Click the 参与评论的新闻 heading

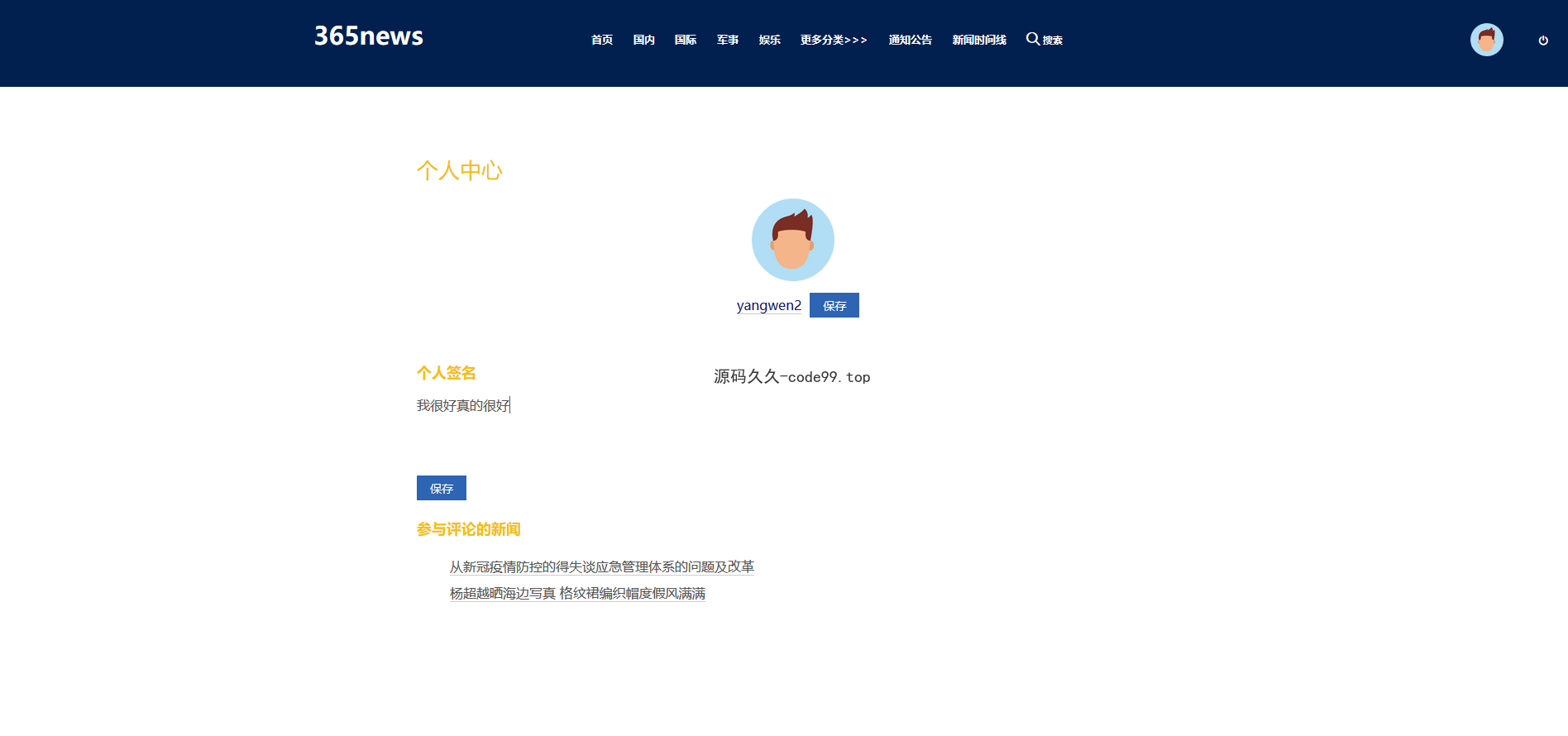pyautogui.click(x=468, y=529)
